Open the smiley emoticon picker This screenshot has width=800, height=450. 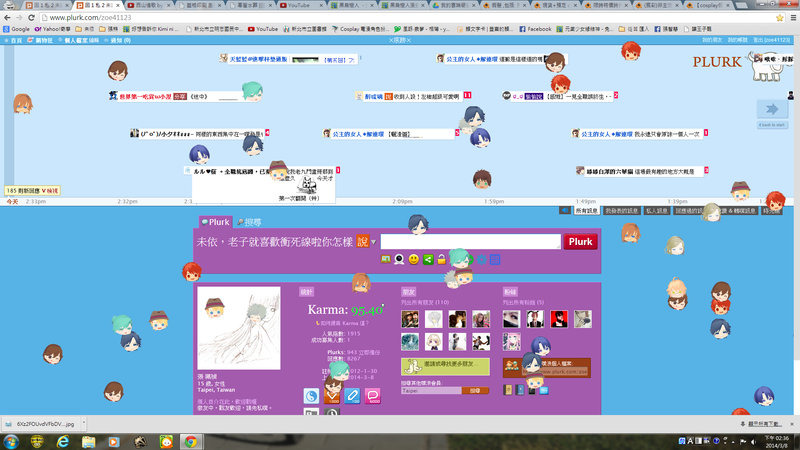click(414, 259)
